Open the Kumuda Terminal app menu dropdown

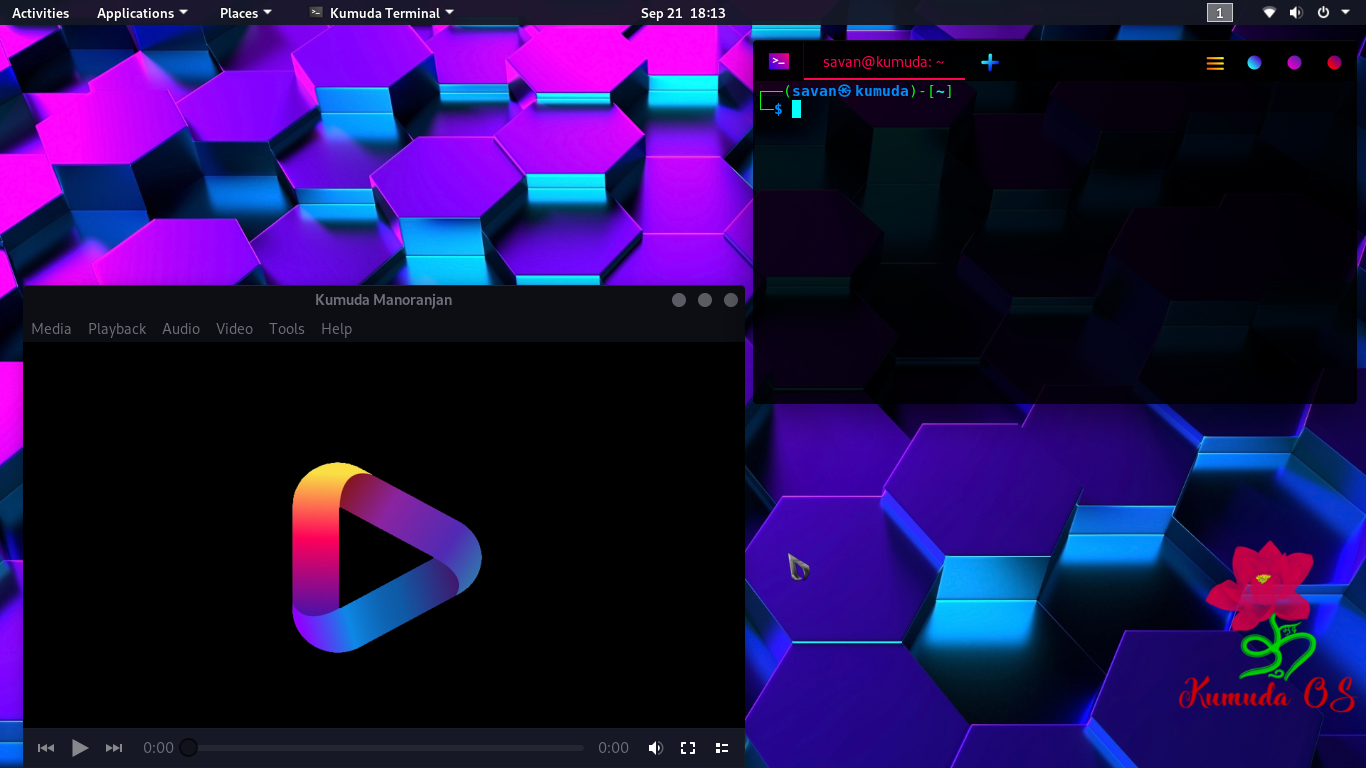(x=381, y=13)
